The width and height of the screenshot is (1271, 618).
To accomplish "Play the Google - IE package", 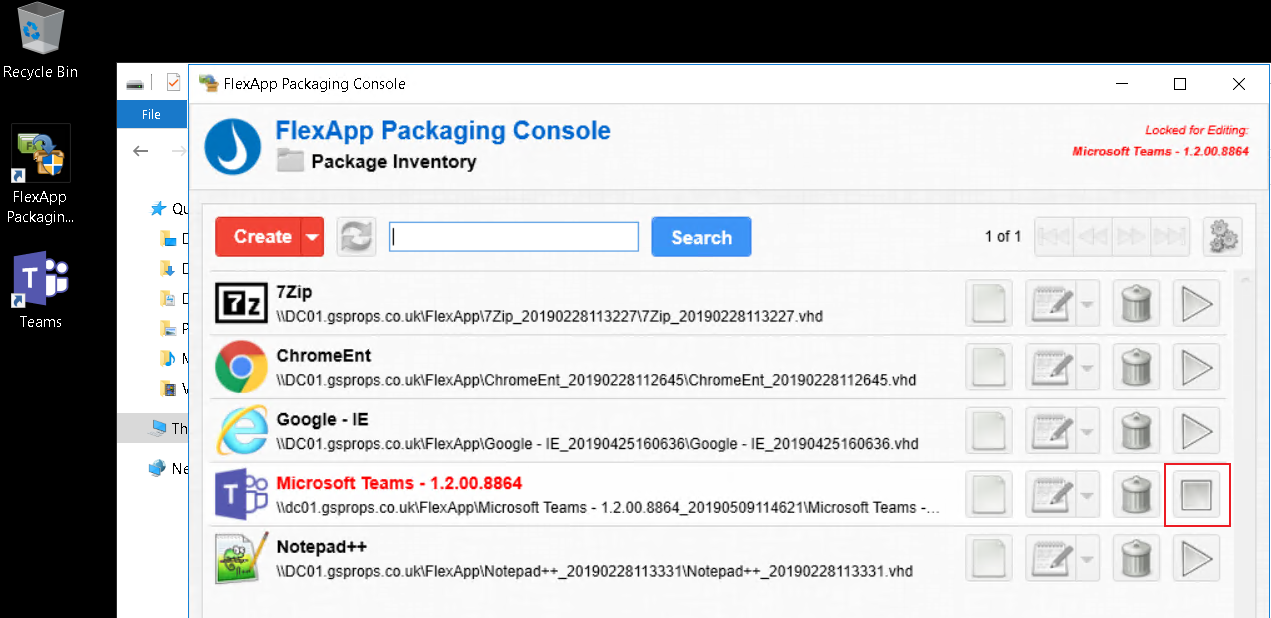I will (x=1196, y=432).
